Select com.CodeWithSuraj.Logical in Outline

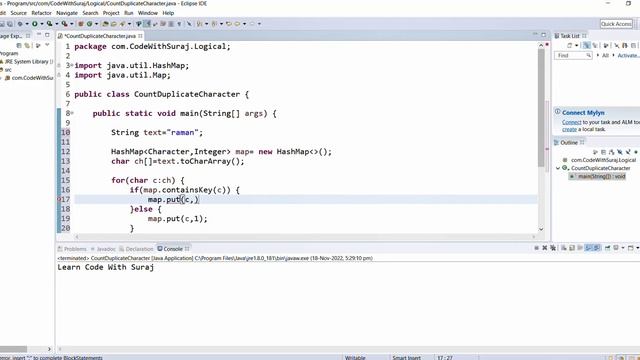(599, 160)
